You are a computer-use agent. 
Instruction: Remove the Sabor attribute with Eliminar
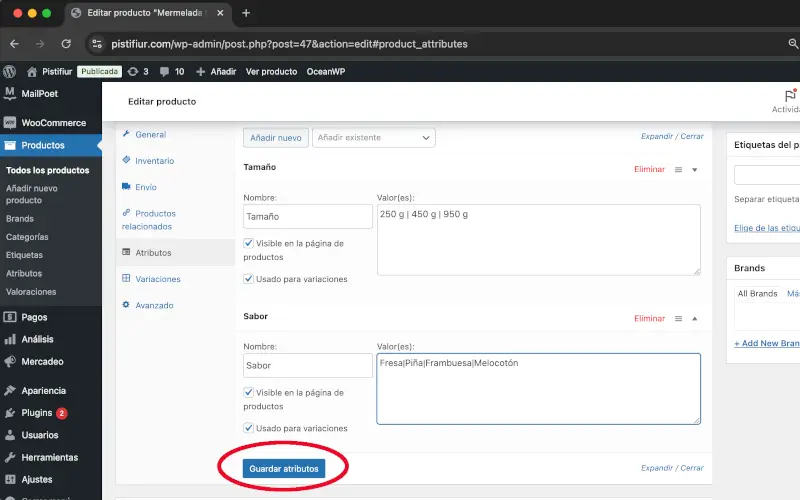[x=649, y=318]
